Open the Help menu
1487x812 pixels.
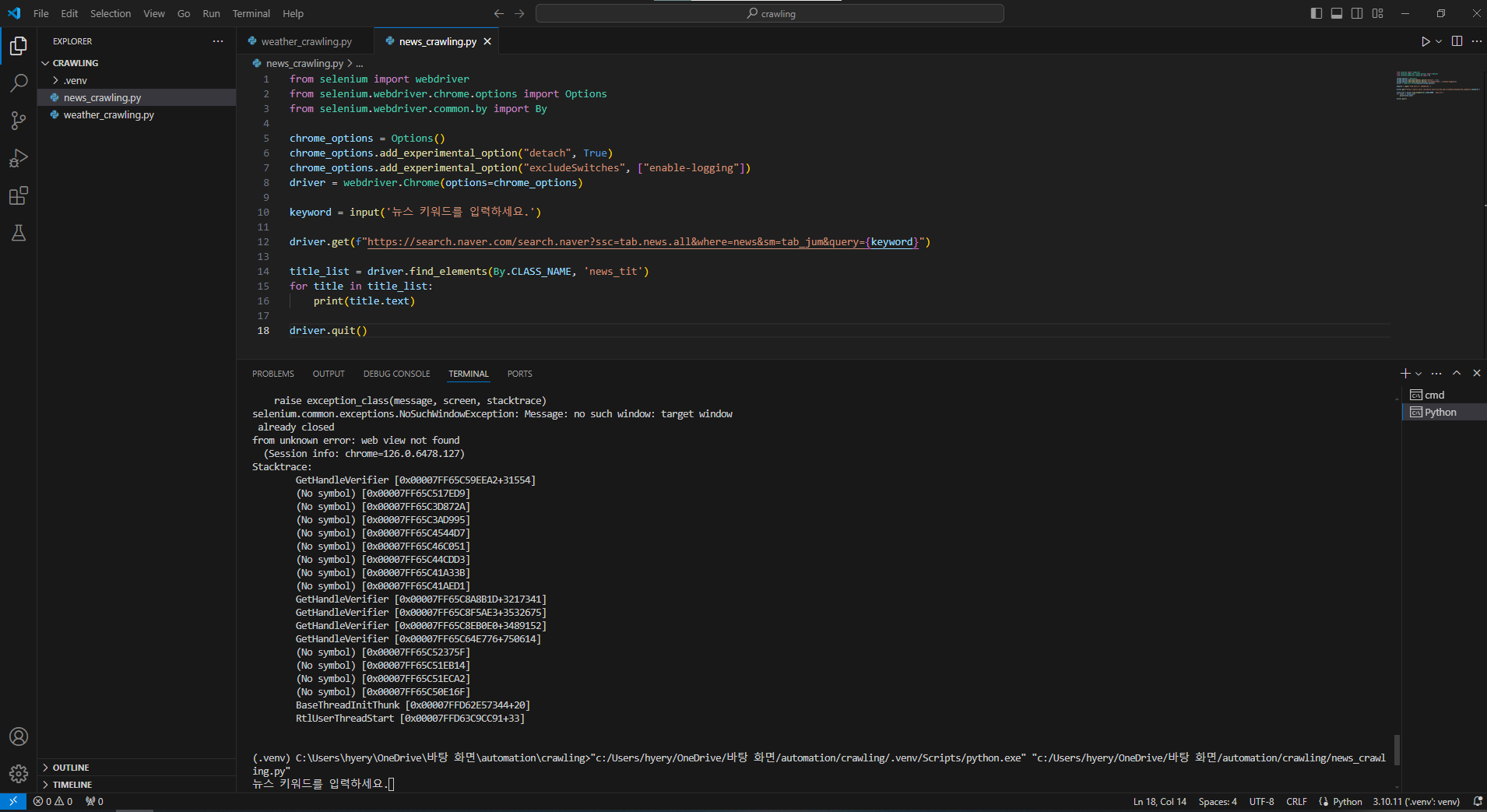click(293, 13)
